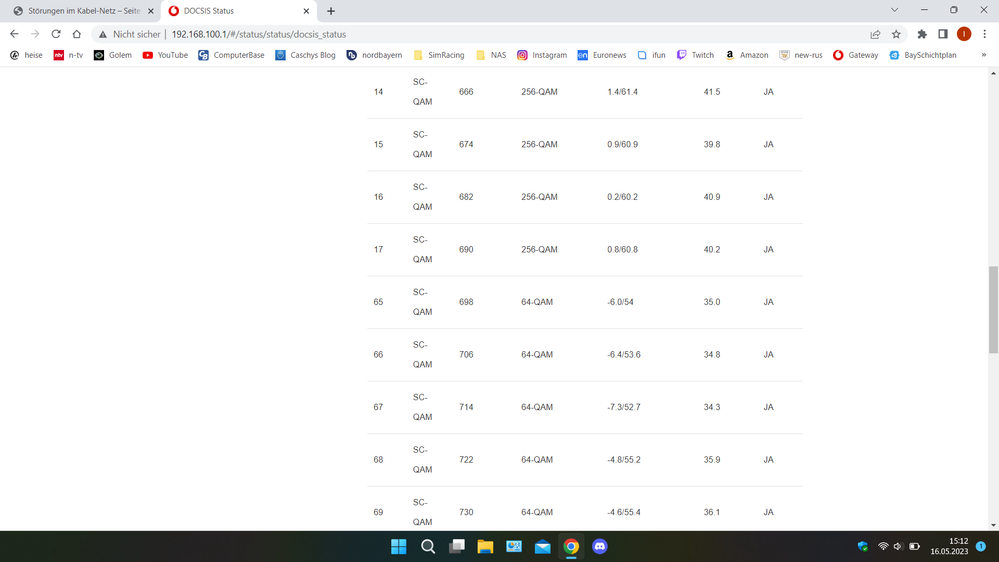
Task: Open the Instagram bookmark
Action: [542, 55]
